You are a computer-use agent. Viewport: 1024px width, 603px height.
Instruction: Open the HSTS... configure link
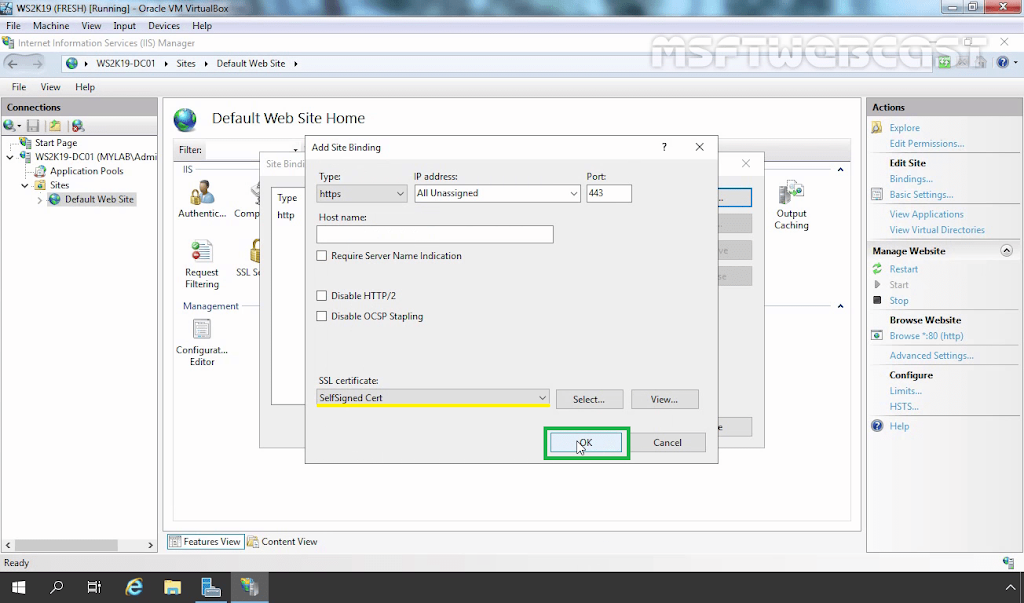[904, 406]
